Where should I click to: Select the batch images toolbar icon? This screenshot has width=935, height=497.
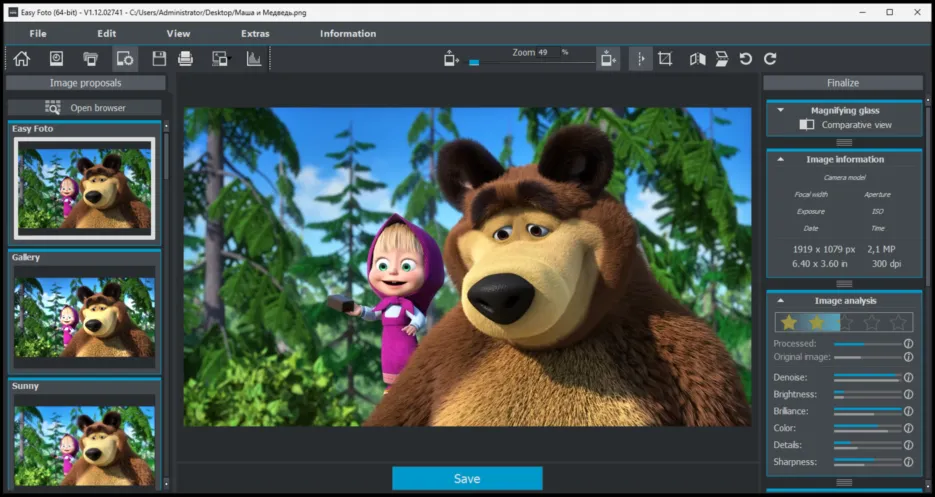click(91, 58)
